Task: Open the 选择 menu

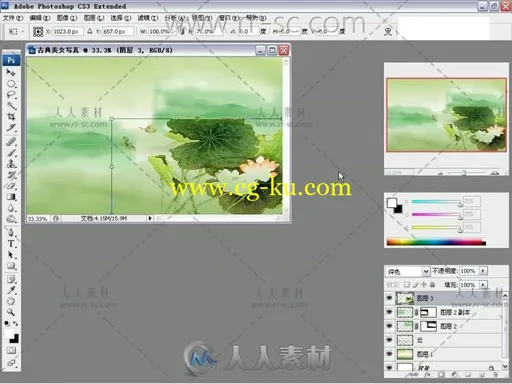Action: pos(121,18)
